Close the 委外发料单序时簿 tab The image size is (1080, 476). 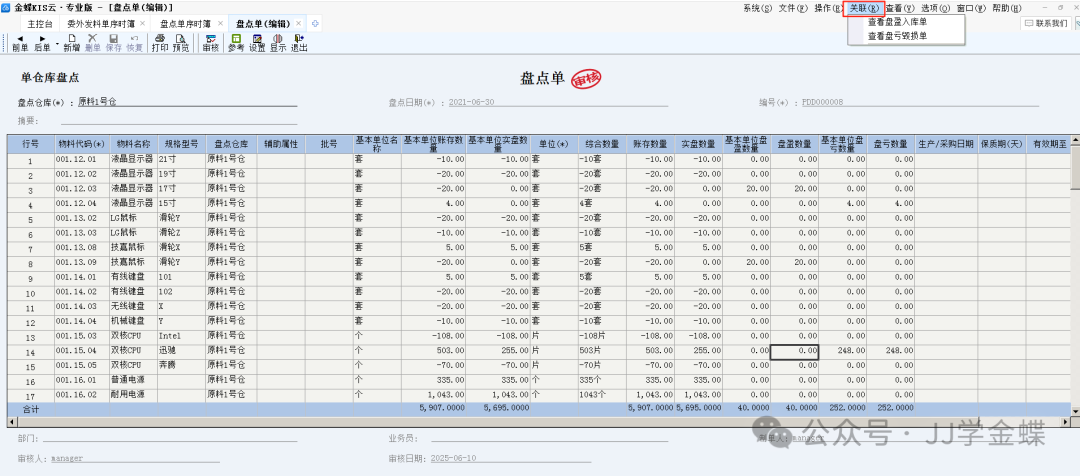(x=142, y=23)
